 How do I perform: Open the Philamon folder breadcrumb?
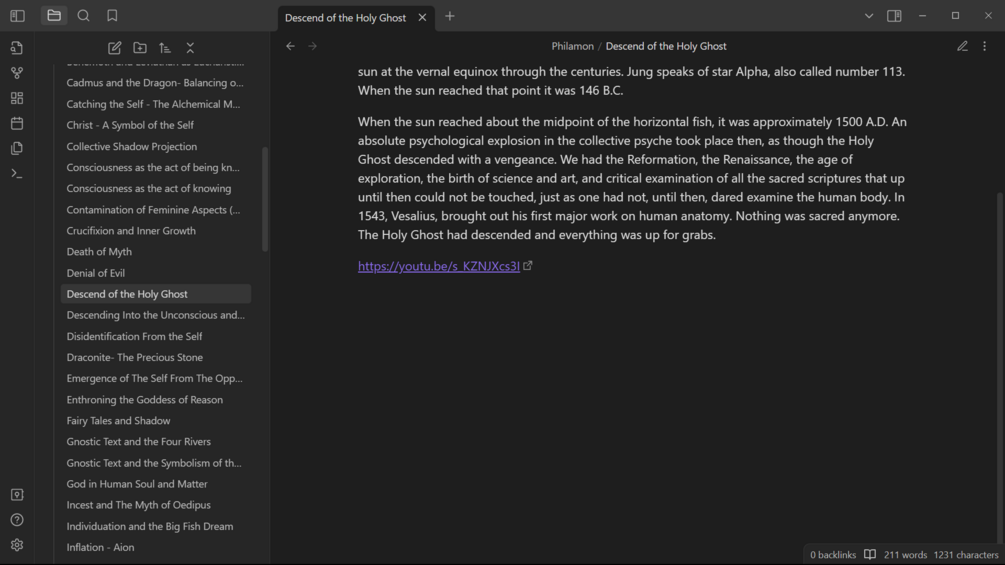(572, 46)
